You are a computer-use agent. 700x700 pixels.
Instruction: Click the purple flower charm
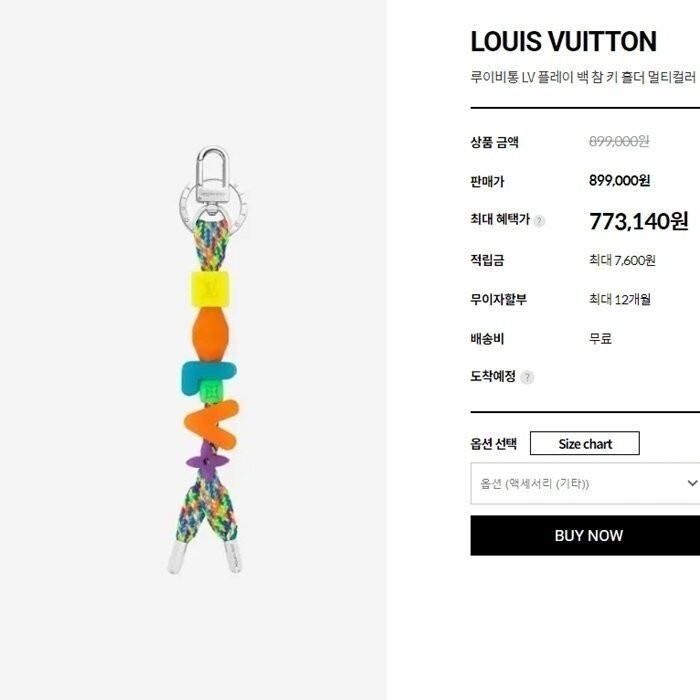[208, 460]
